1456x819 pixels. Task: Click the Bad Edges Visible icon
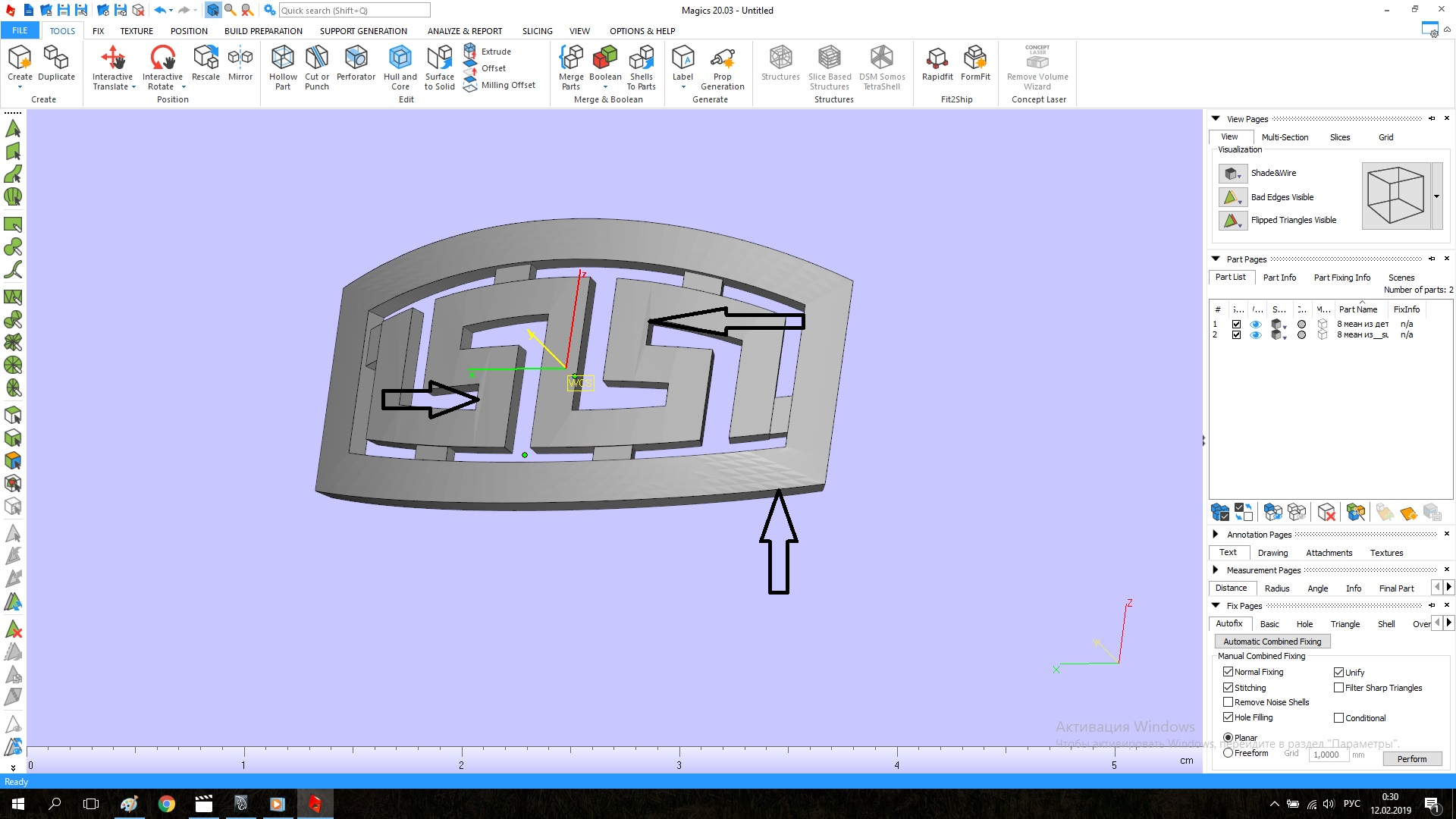pyautogui.click(x=1232, y=197)
